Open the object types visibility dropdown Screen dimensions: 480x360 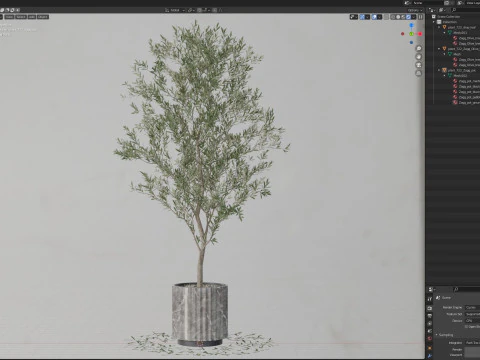point(354,17)
